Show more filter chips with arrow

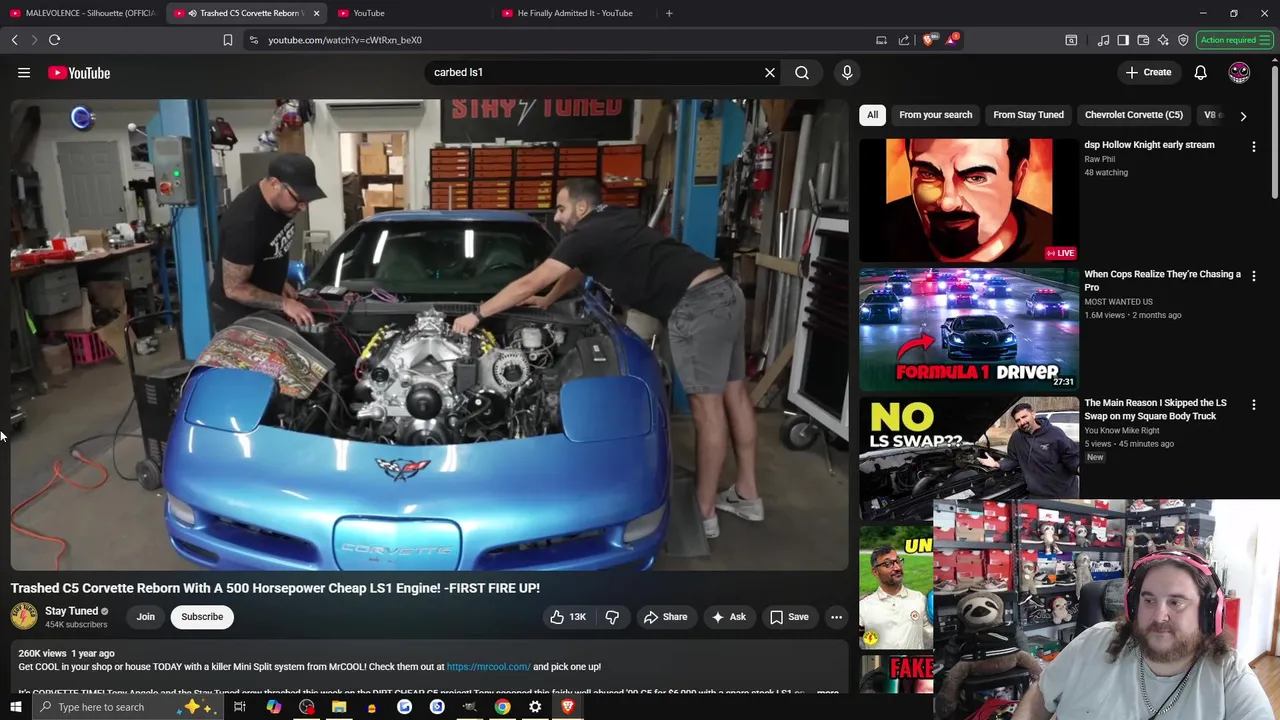pyautogui.click(x=1243, y=116)
